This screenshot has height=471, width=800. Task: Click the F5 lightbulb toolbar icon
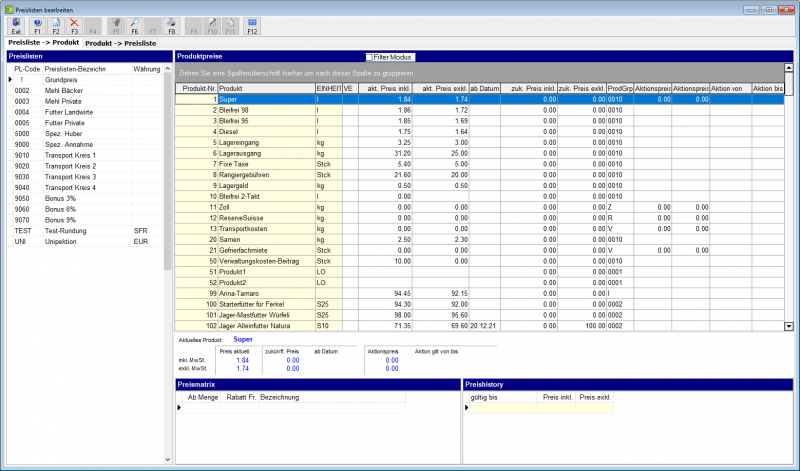coord(116,26)
